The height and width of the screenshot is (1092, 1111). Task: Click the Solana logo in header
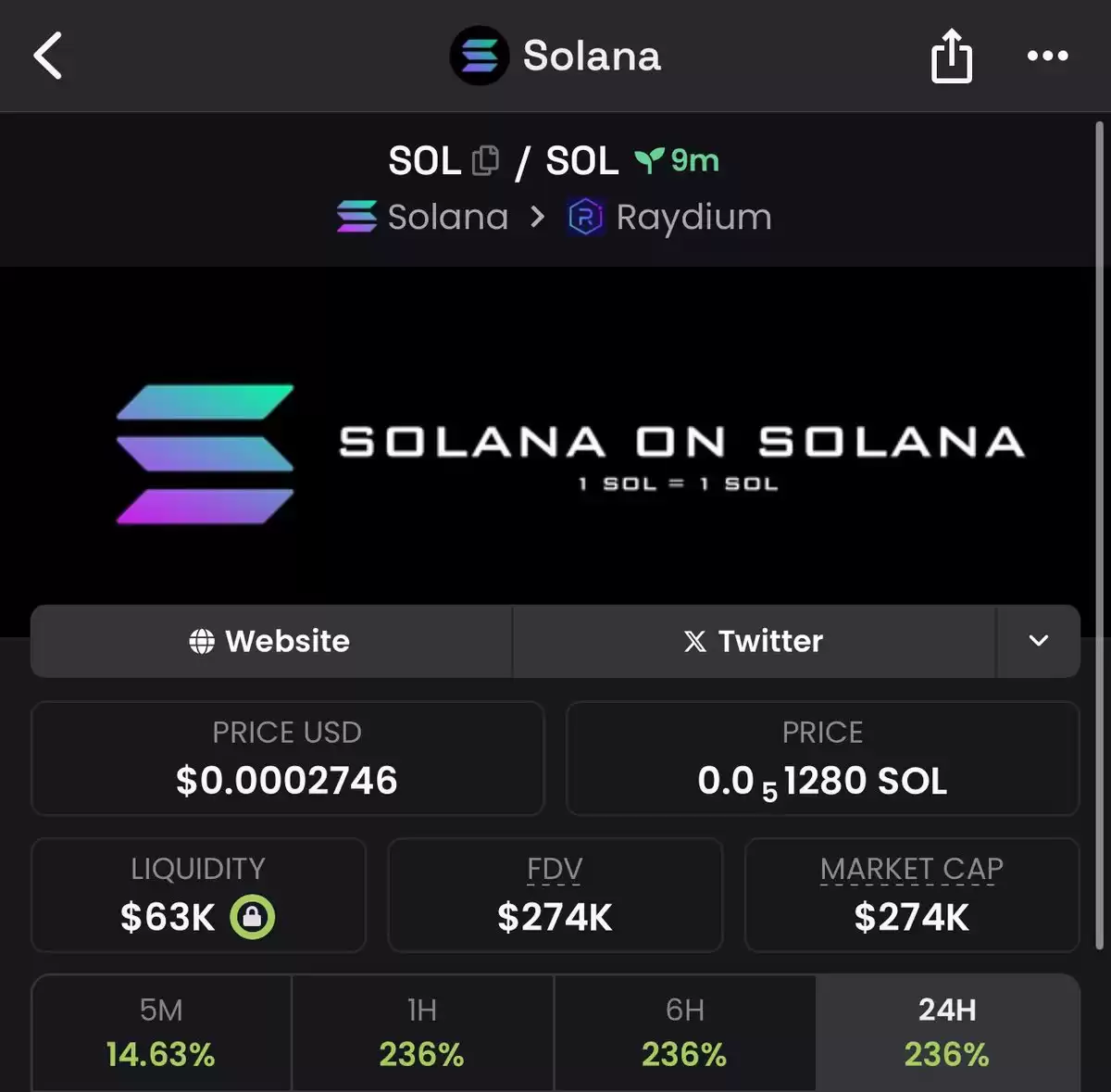479,56
